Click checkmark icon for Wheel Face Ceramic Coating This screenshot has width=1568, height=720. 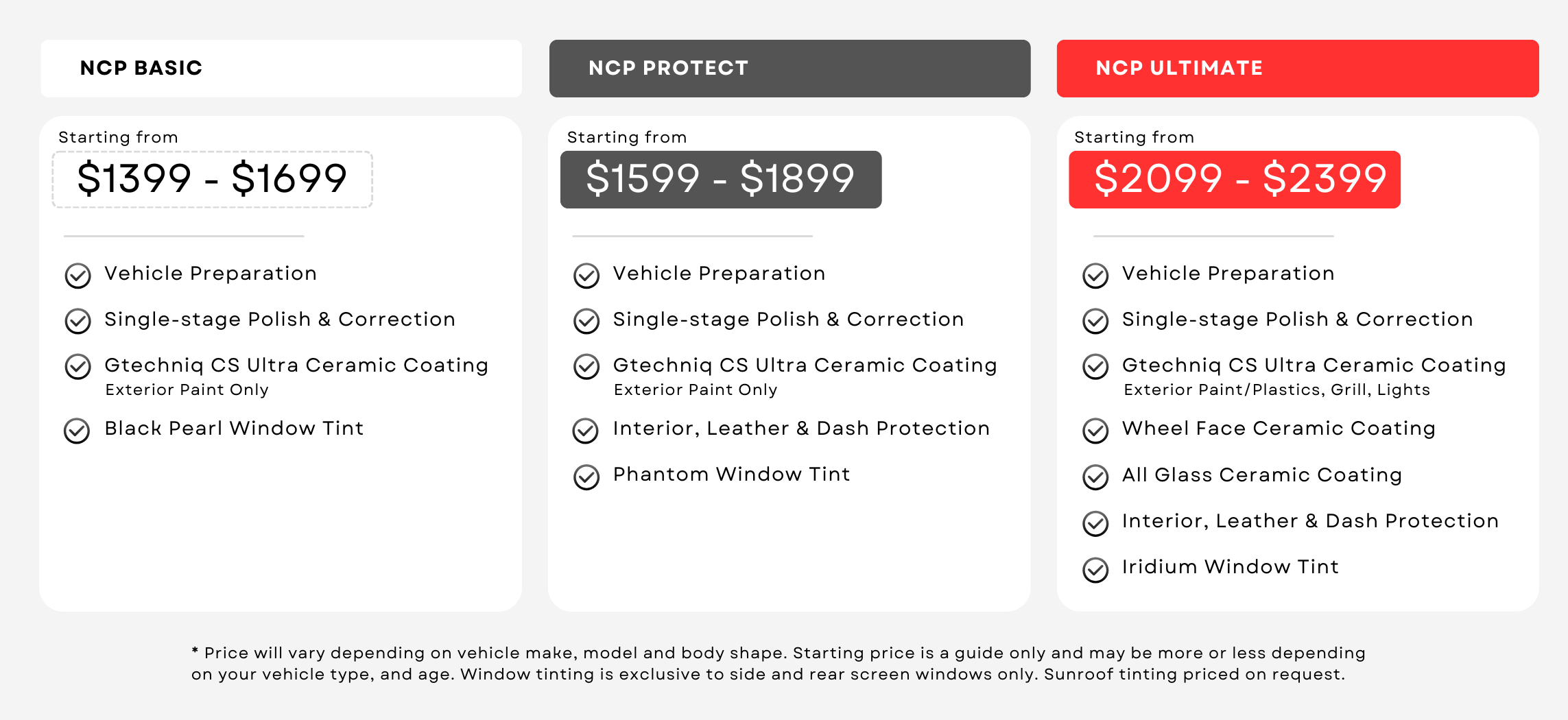point(1095,431)
